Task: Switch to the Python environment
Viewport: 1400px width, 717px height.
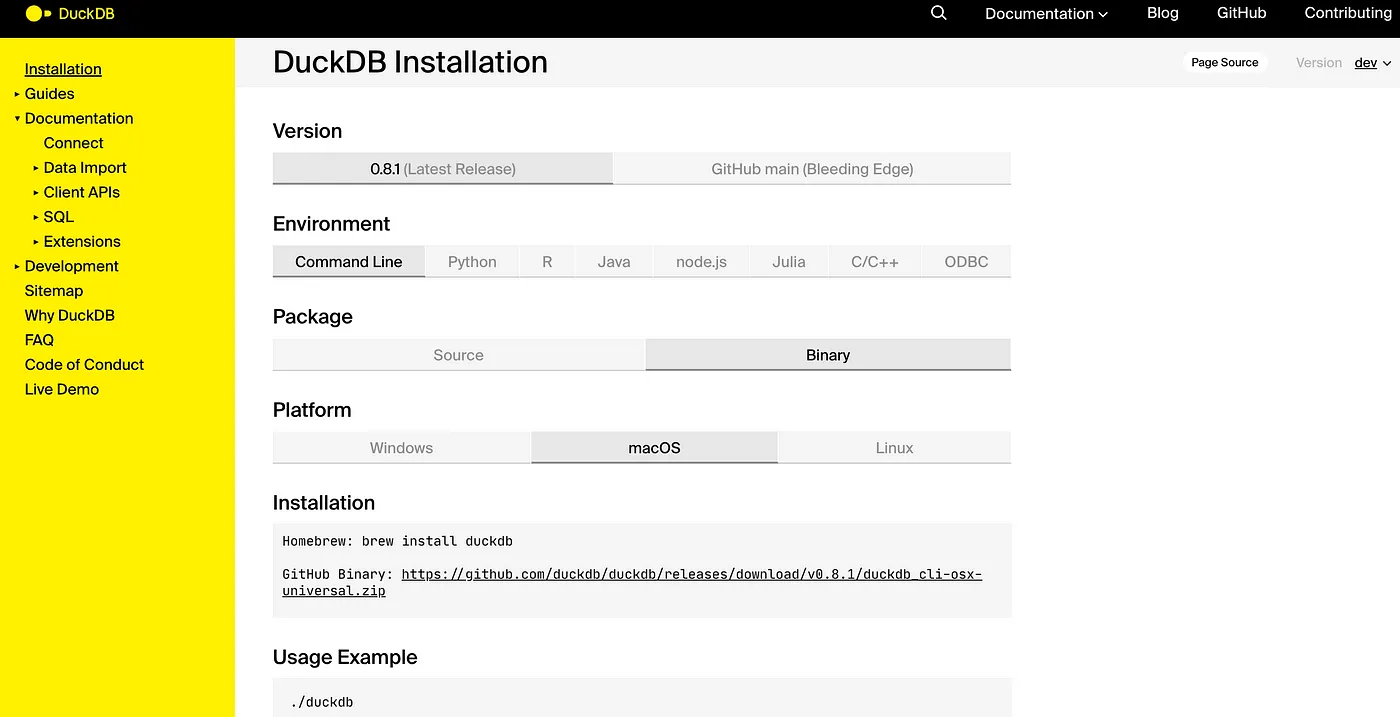Action: coord(471,261)
